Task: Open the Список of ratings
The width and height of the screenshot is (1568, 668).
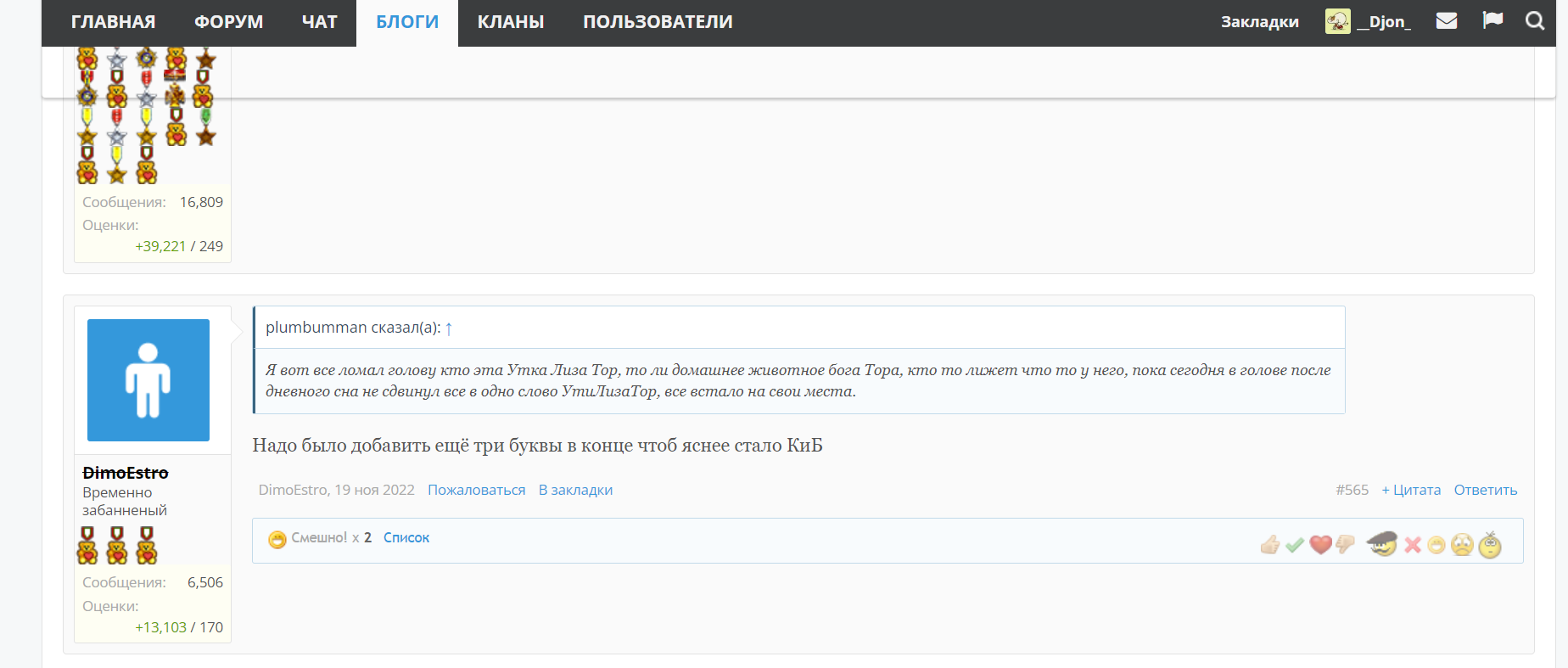Action: (x=406, y=537)
